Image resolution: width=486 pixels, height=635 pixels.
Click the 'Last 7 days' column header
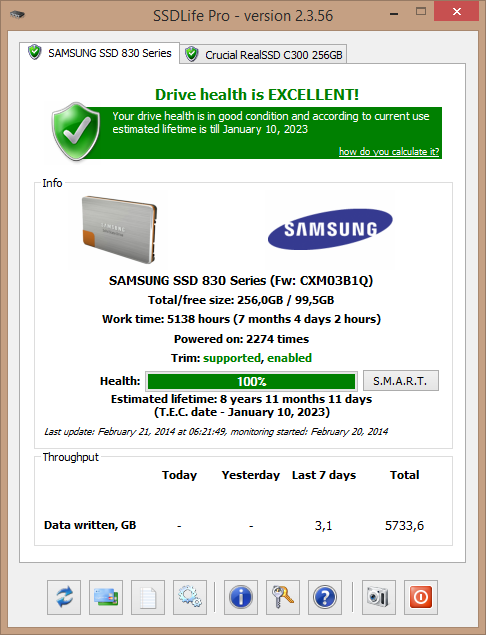tap(324, 475)
